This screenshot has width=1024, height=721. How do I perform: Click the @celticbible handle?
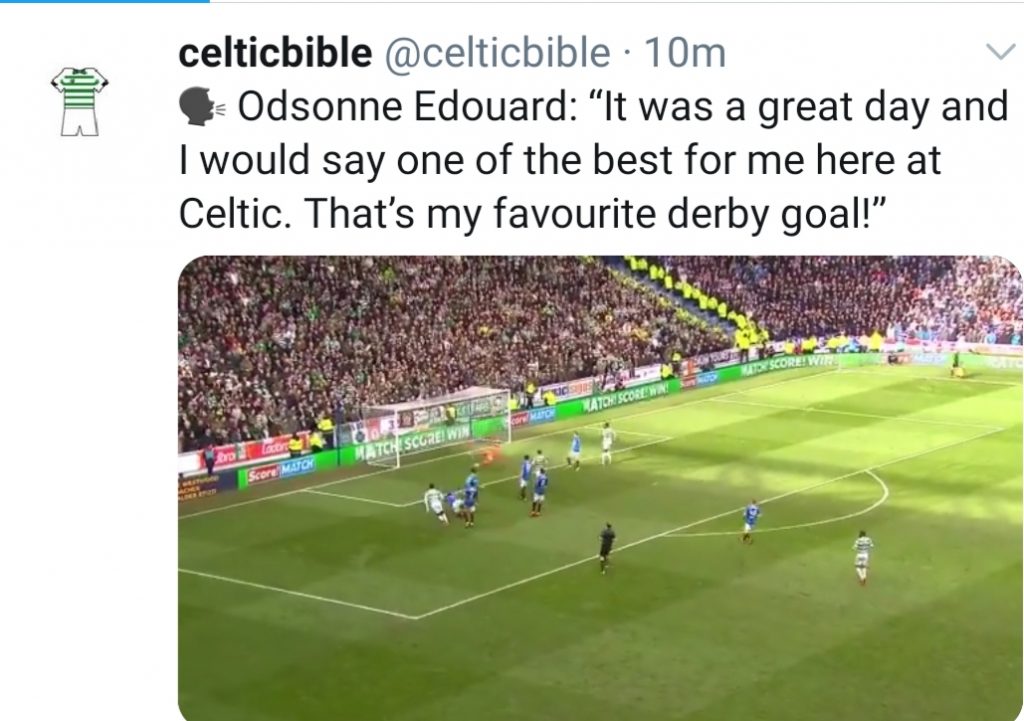click(497, 53)
